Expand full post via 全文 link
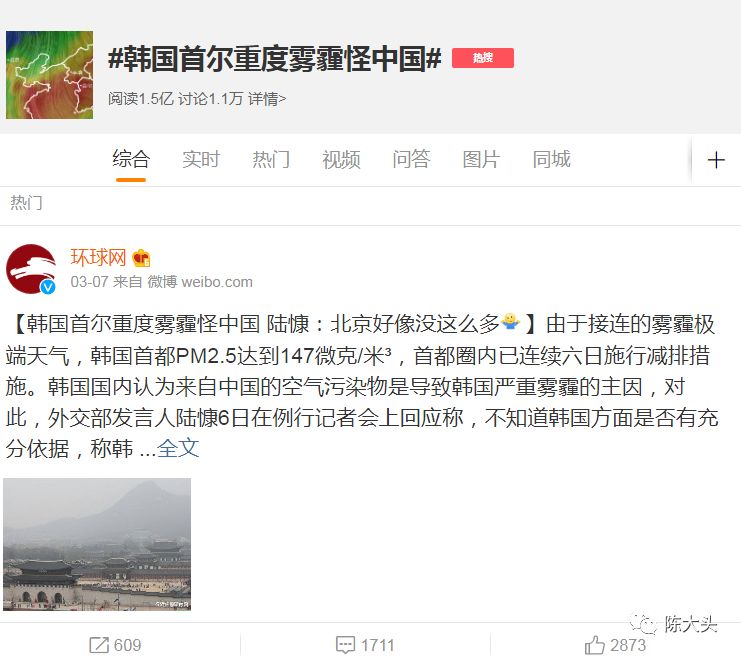 (x=178, y=448)
